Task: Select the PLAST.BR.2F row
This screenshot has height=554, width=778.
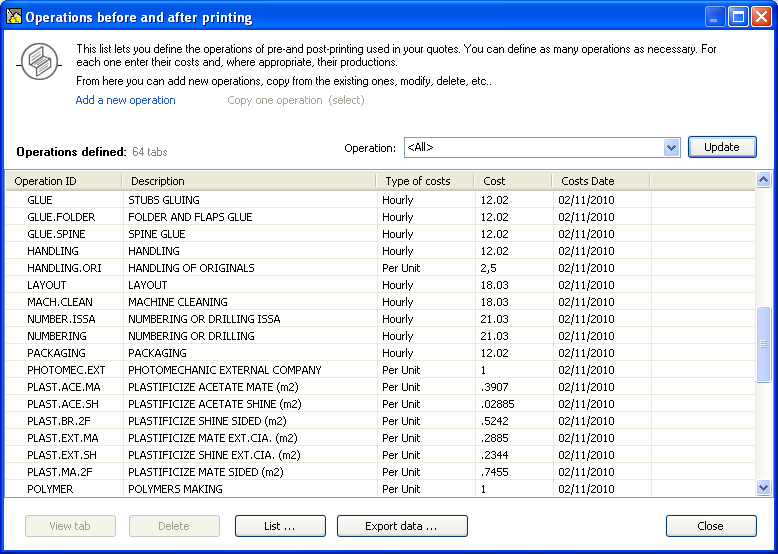Action: coord(381,421)
